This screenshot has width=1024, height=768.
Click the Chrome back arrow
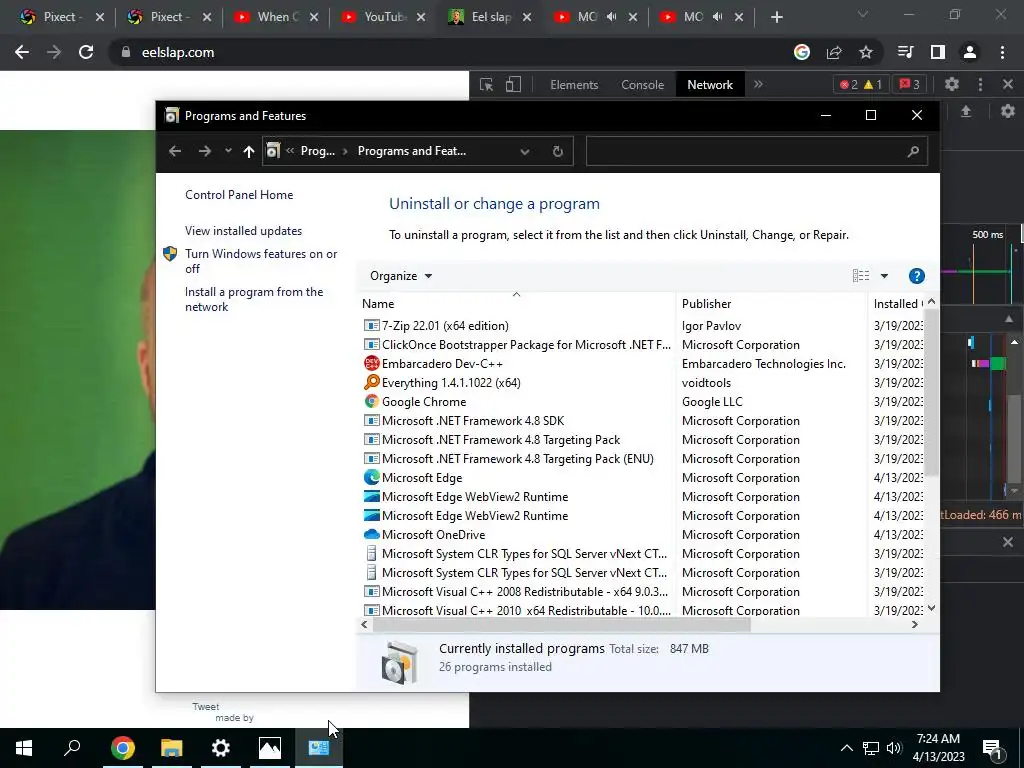tap(22, 52)
